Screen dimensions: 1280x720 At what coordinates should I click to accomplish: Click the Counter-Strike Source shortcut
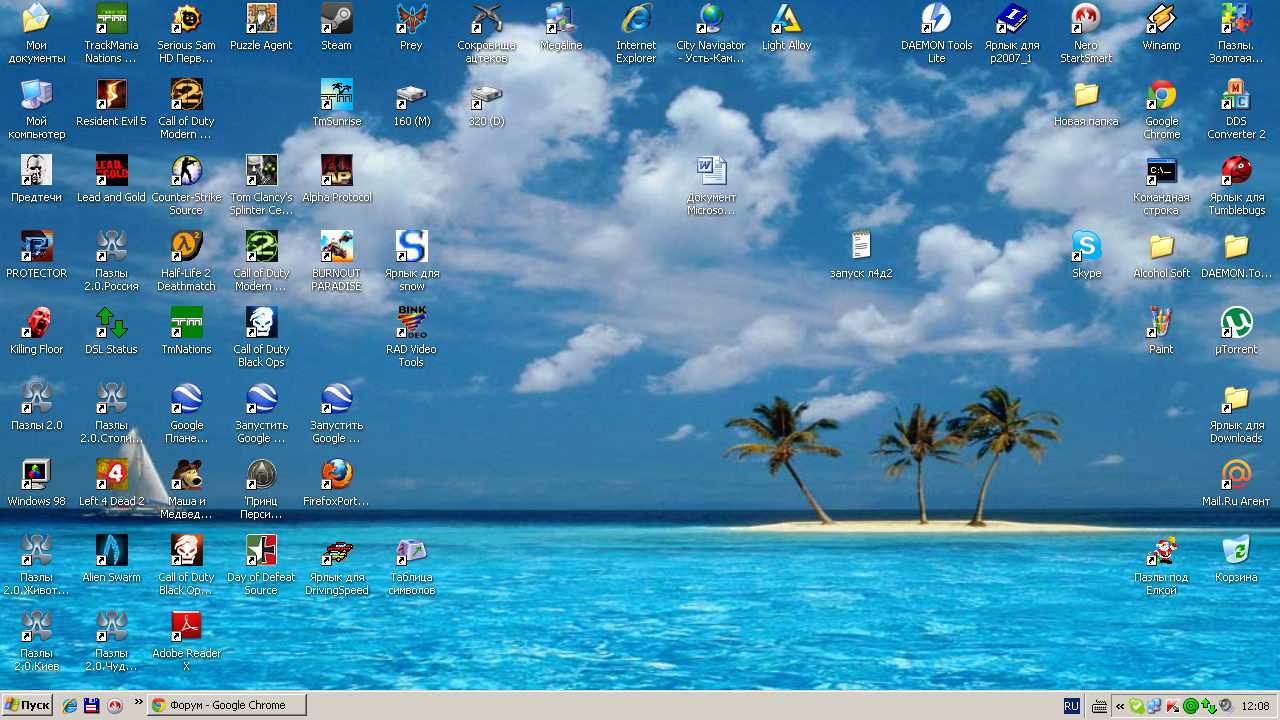click(186, 185)
